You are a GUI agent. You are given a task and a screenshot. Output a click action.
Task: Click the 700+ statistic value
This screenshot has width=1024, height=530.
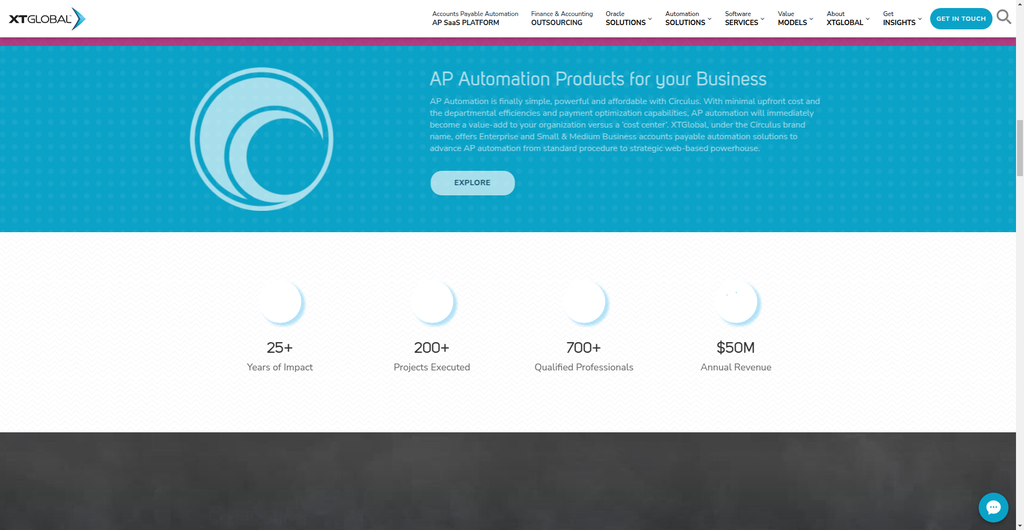point(583,347)
